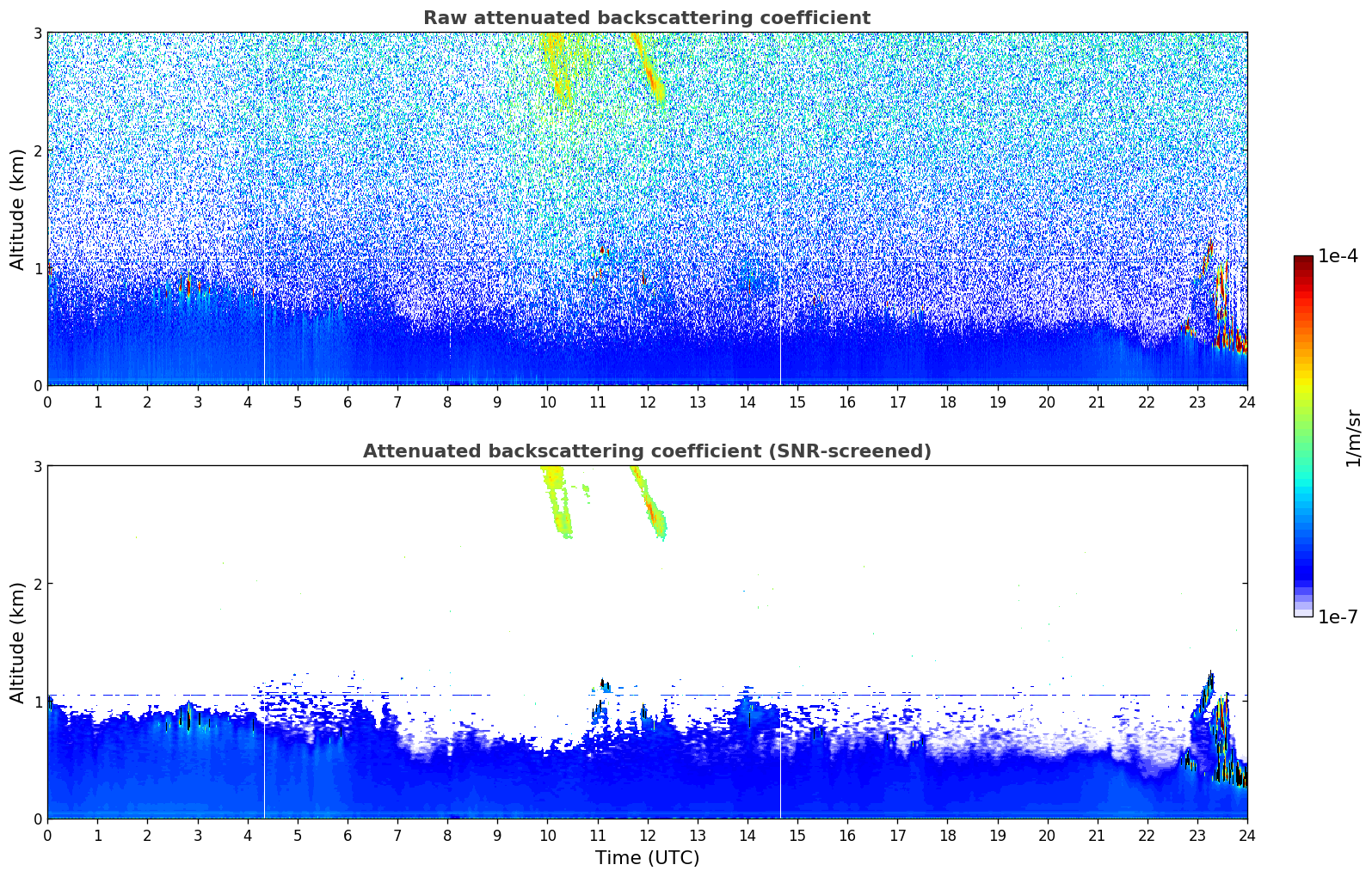The image size is (1372, 877).
Task: Click the 21 time tick under the SNR-screened plot
Action: point(1097,835)
